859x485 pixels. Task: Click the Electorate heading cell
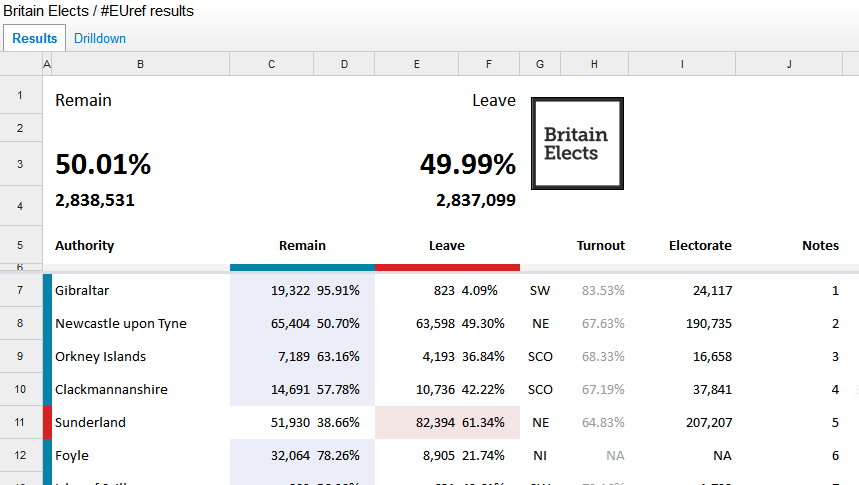(700, 245)
